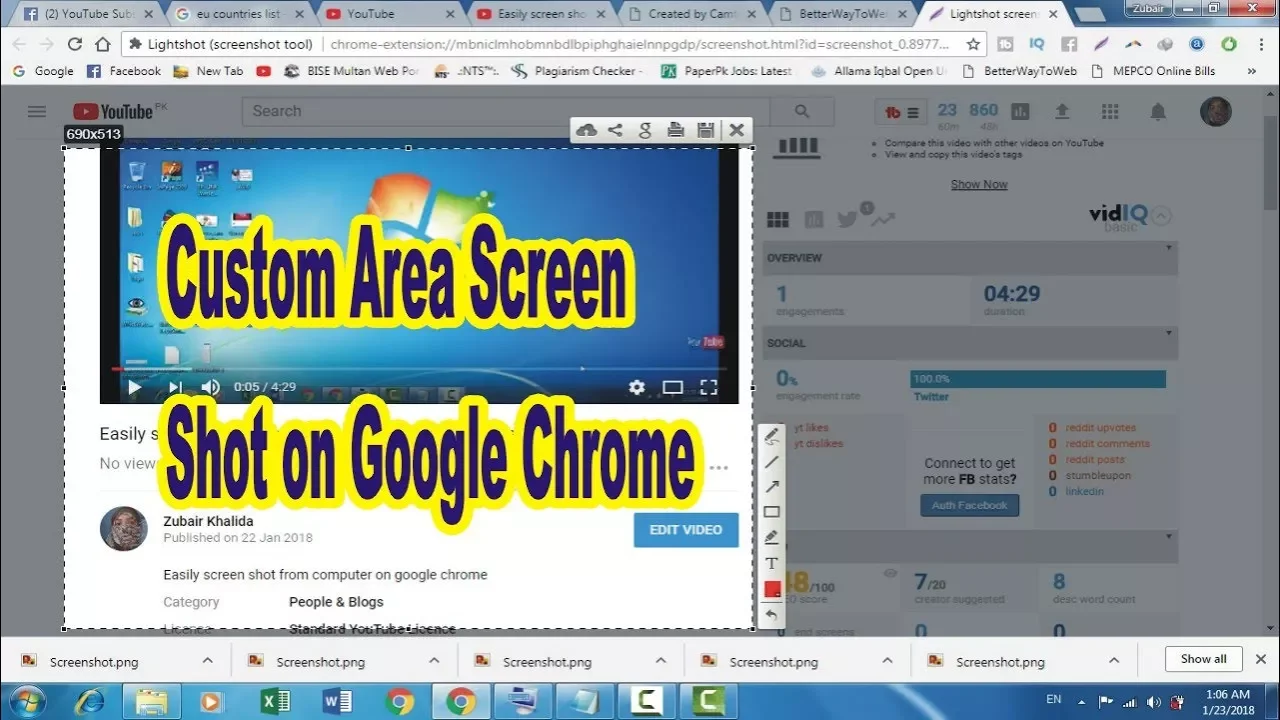Image resolution: width=1280 pixels, height=720 pixels.
Task: Mute the video player volume
Action: coord(210,387)
